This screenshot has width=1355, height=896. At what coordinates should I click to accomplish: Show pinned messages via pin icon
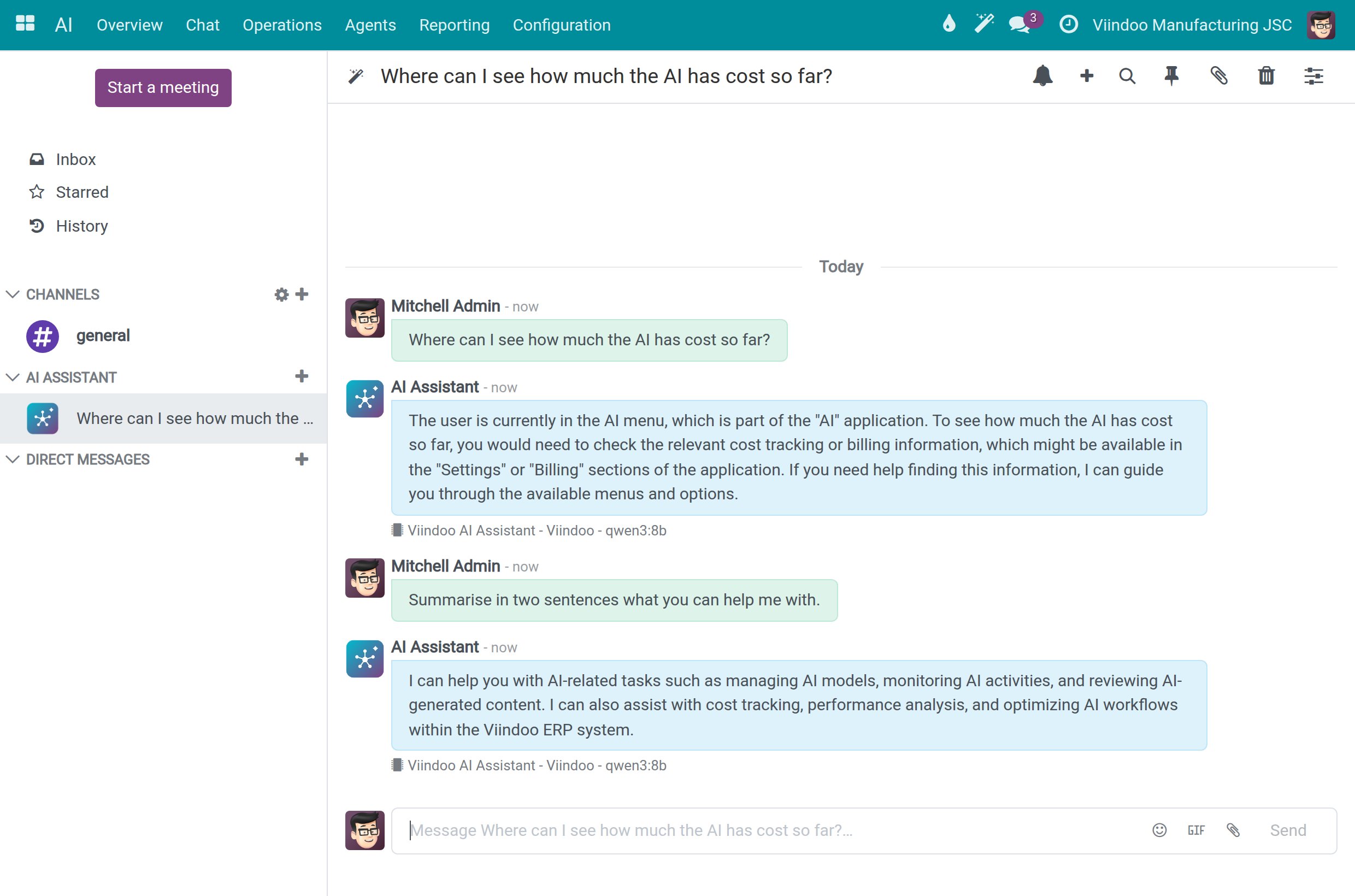click(x=1171, y=76)
